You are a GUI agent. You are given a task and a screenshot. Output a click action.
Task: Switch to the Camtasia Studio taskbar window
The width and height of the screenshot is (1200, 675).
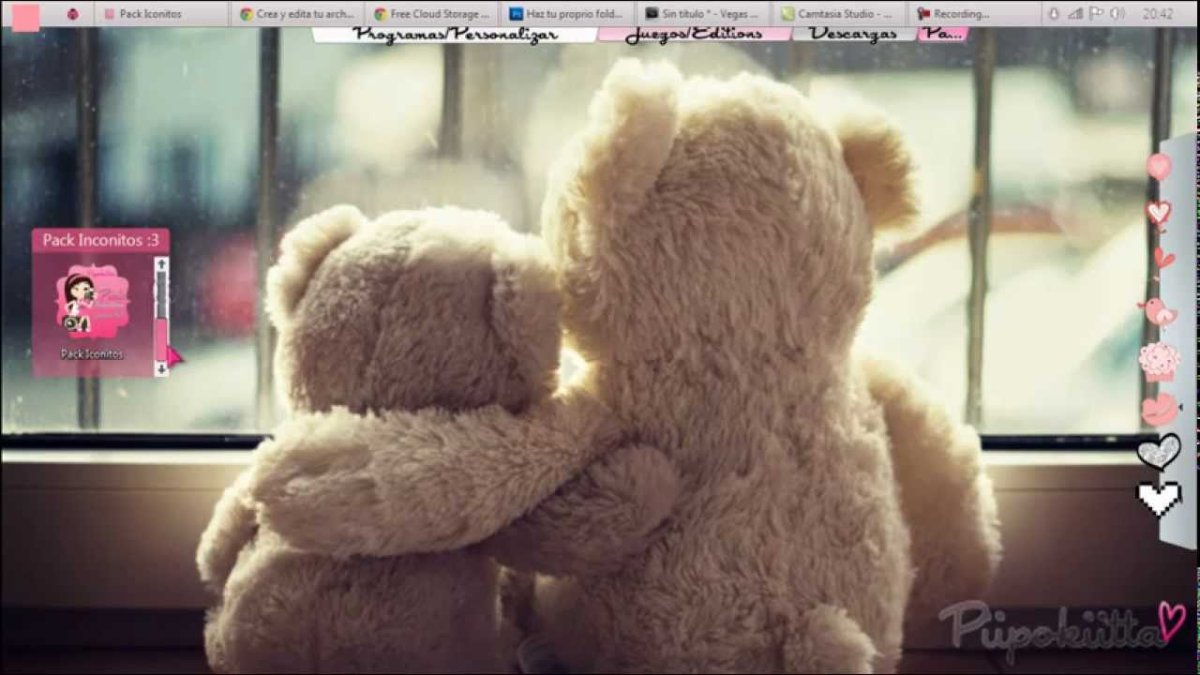pos(837,14)
